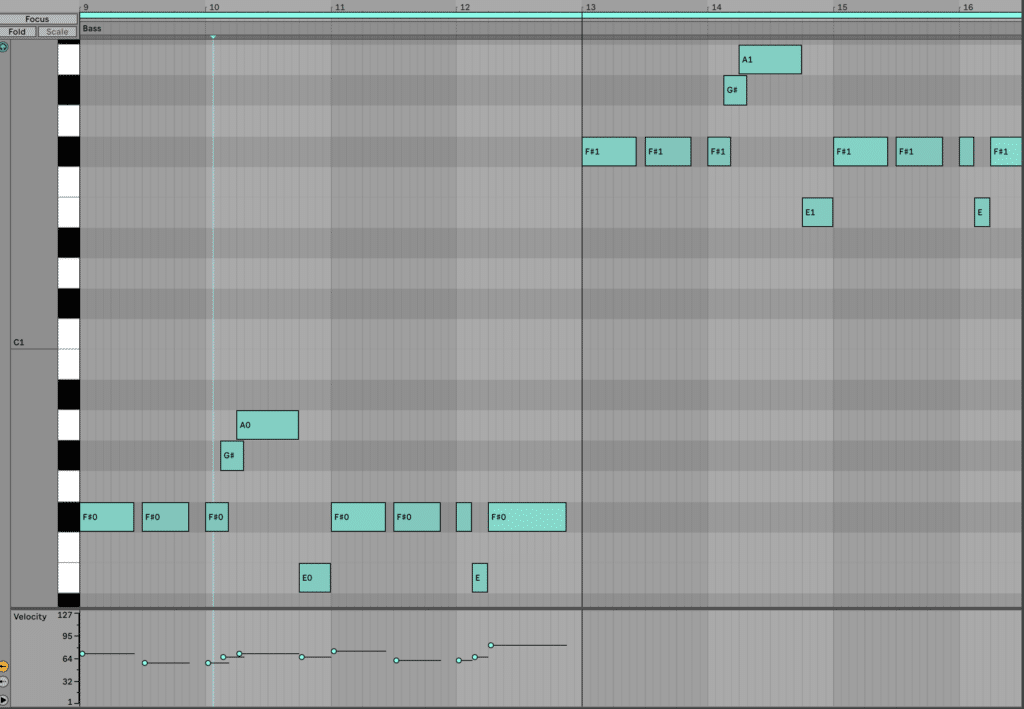Image resolution: width=1024 pixels, height=709 pixels.
Task: Toggle the Scale button
Action: [x=57, y=31]
